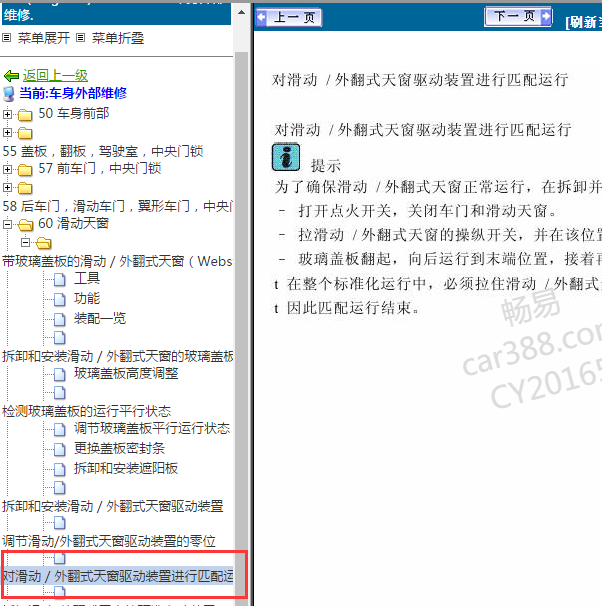Image resolution: width=602 pixels, height=606 pixels.
Task: Expand the 58 后车门 node
Action: pos(7,187)
